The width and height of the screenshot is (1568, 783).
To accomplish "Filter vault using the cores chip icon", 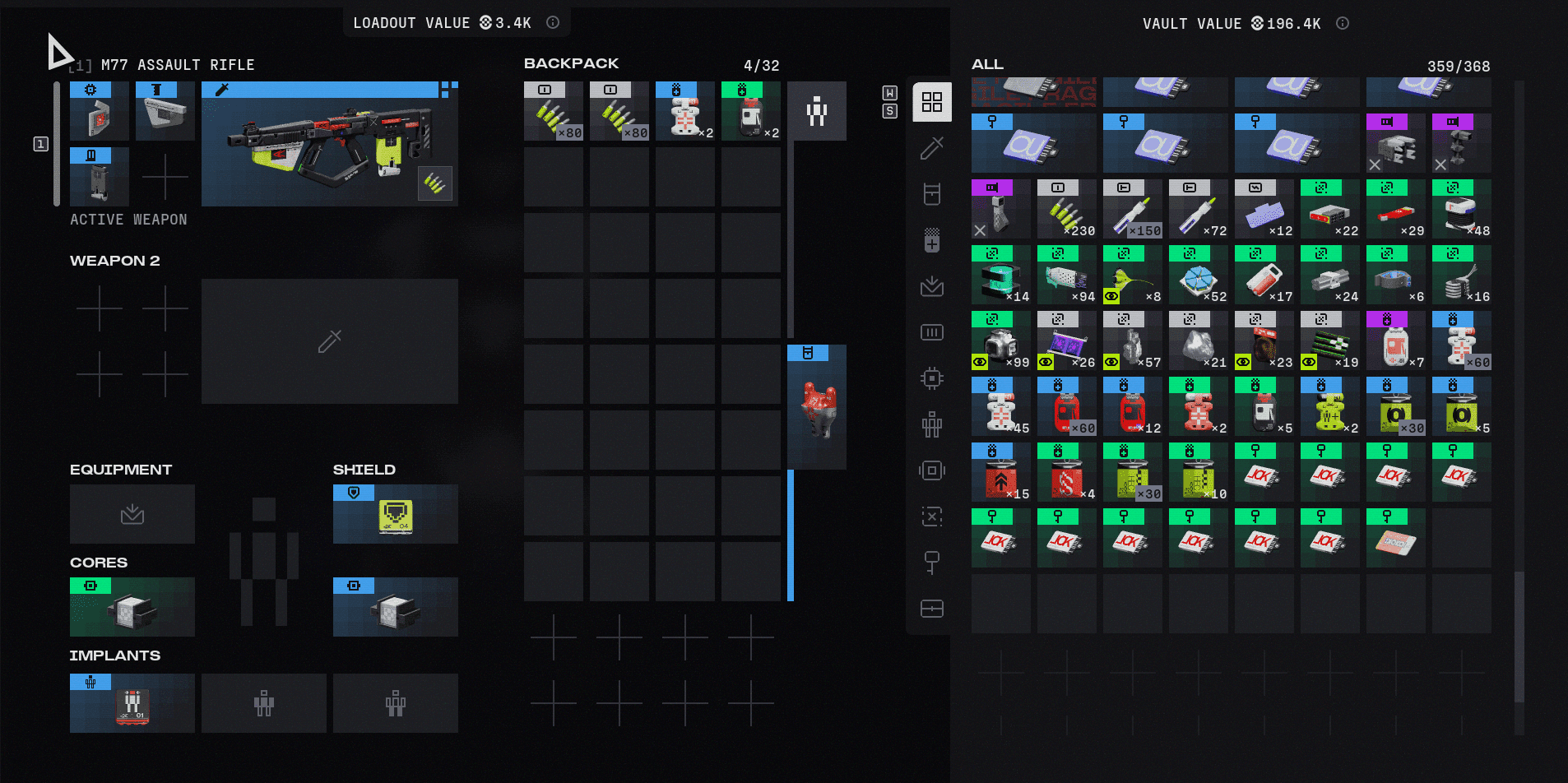I will pyautogui.click(x=931, y=378).
